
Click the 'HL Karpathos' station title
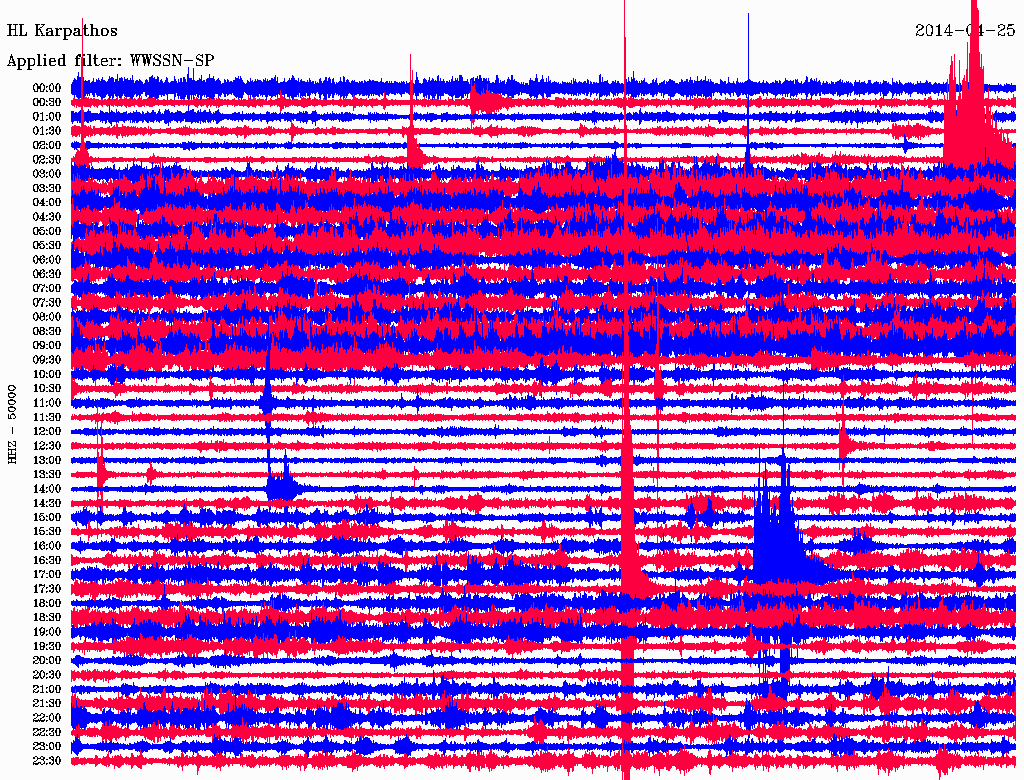(62, 31)
